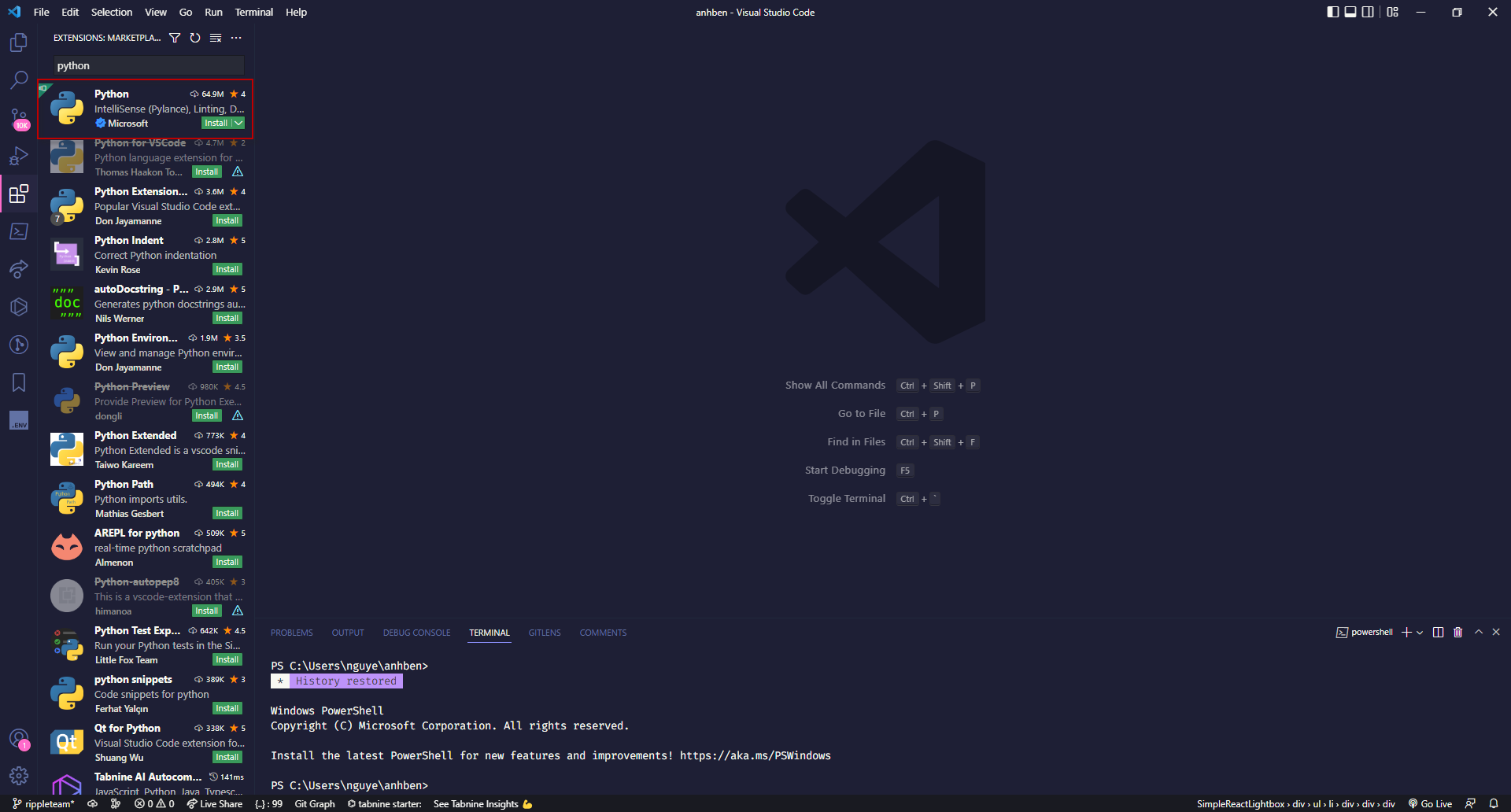Image resolution: width=1511 pixels, height=812 pixels.
Task: Open the Terminal menu
Action: [253, 12]
